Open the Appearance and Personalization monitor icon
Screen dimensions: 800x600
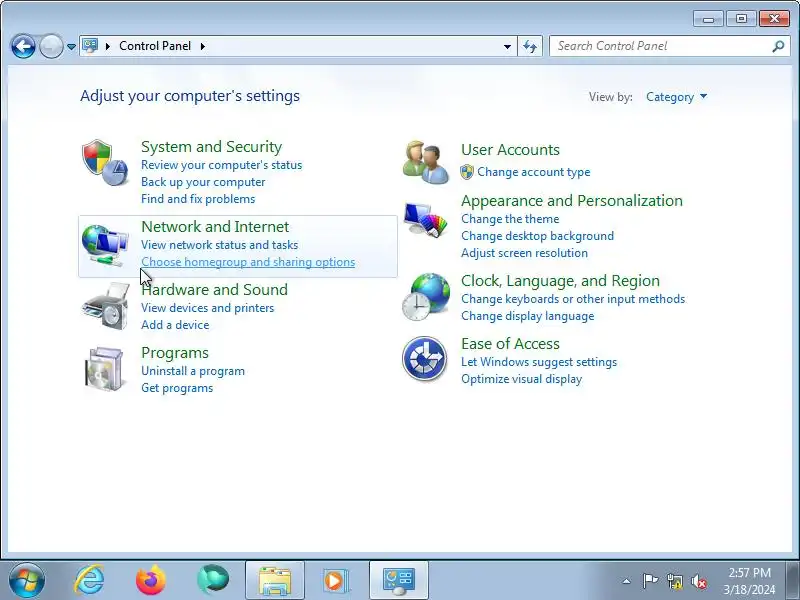(x=425, y=219)
